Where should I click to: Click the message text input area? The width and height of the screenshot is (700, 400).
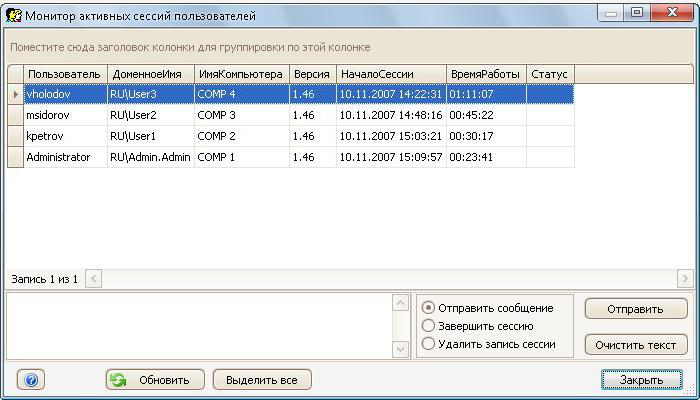[199, 326]
